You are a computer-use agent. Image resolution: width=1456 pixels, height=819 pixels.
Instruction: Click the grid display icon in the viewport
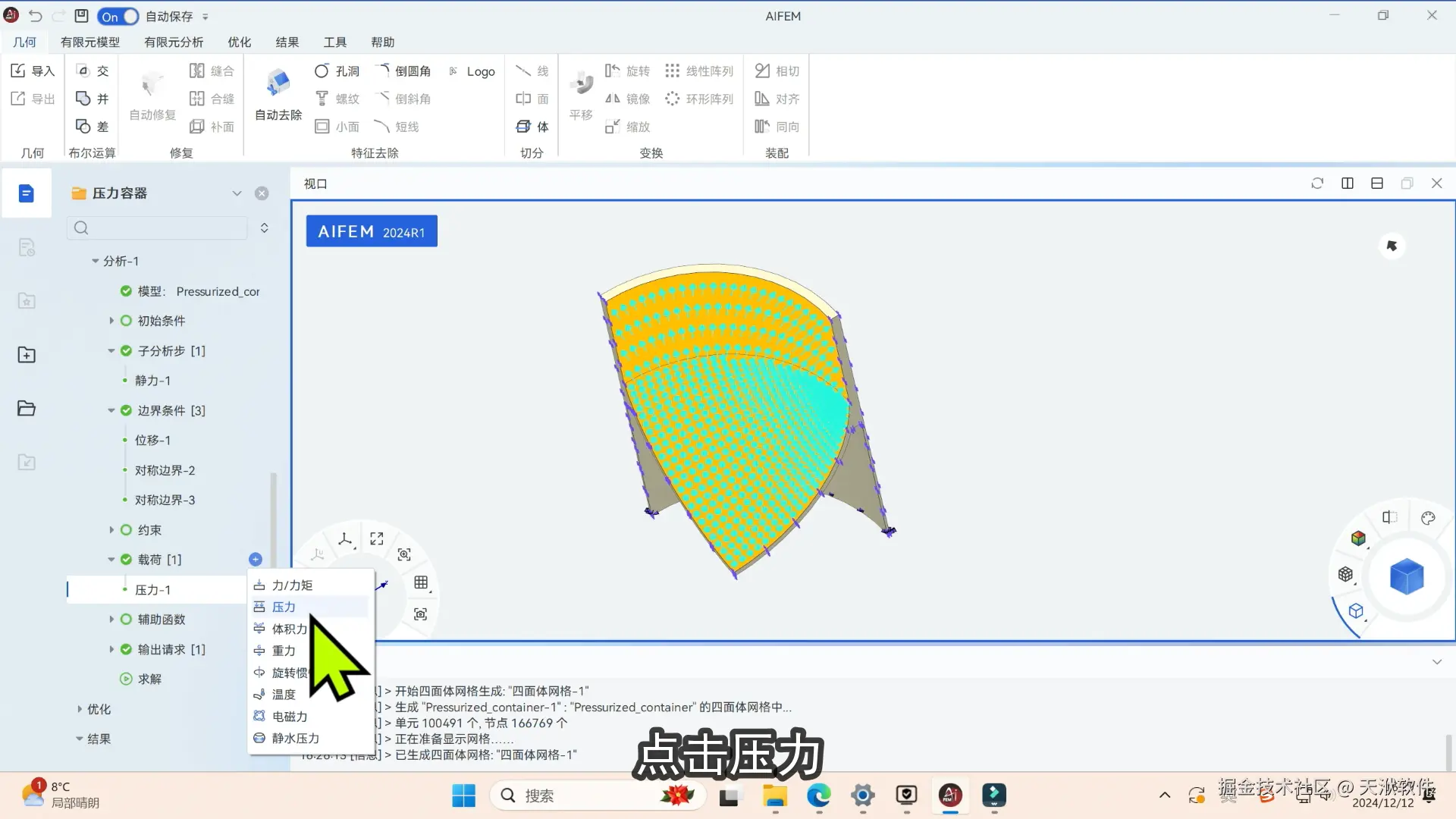click(421, 582)
